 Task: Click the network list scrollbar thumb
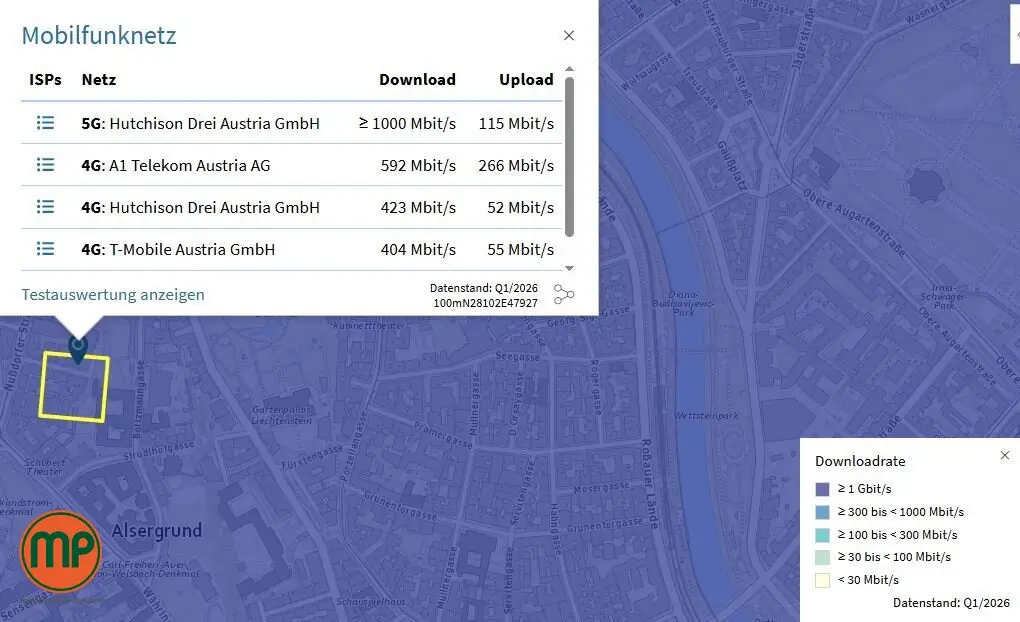[569, 157]
